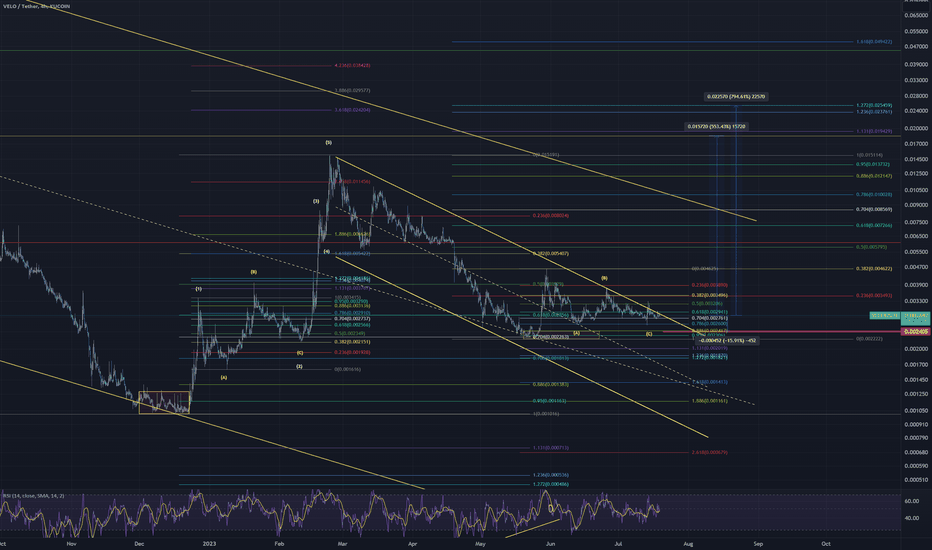This screenshot has height=550, width=932.
Task: Click the 3.618(0.024204) Fibonacci level label
Action: tap(352, 110)
